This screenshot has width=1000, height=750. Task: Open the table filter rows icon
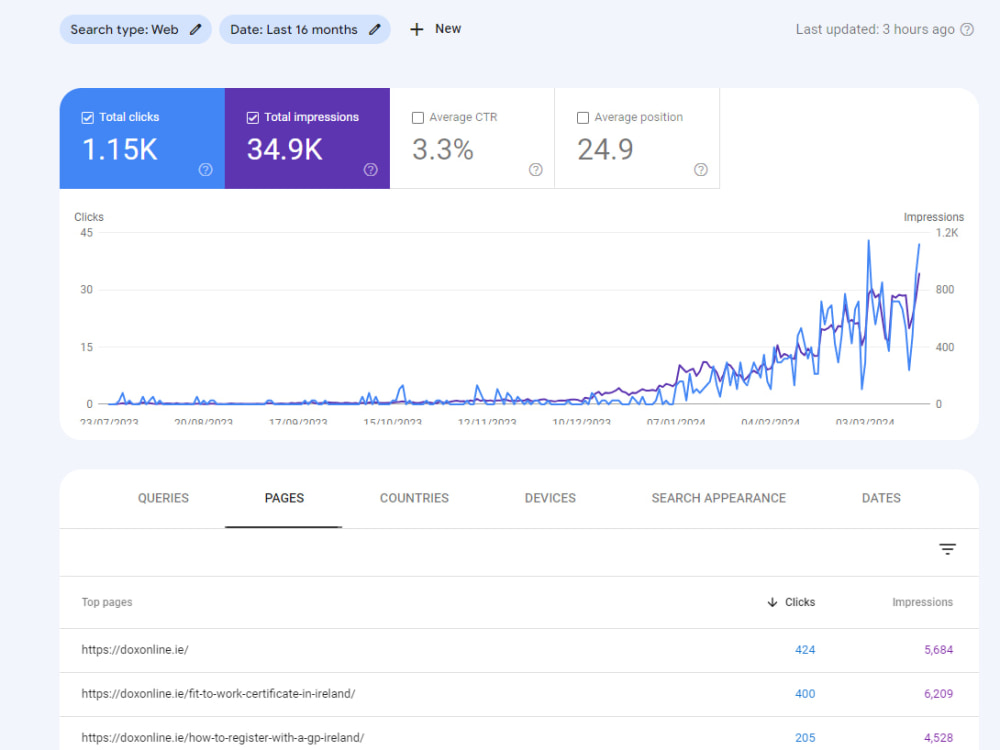947,549
